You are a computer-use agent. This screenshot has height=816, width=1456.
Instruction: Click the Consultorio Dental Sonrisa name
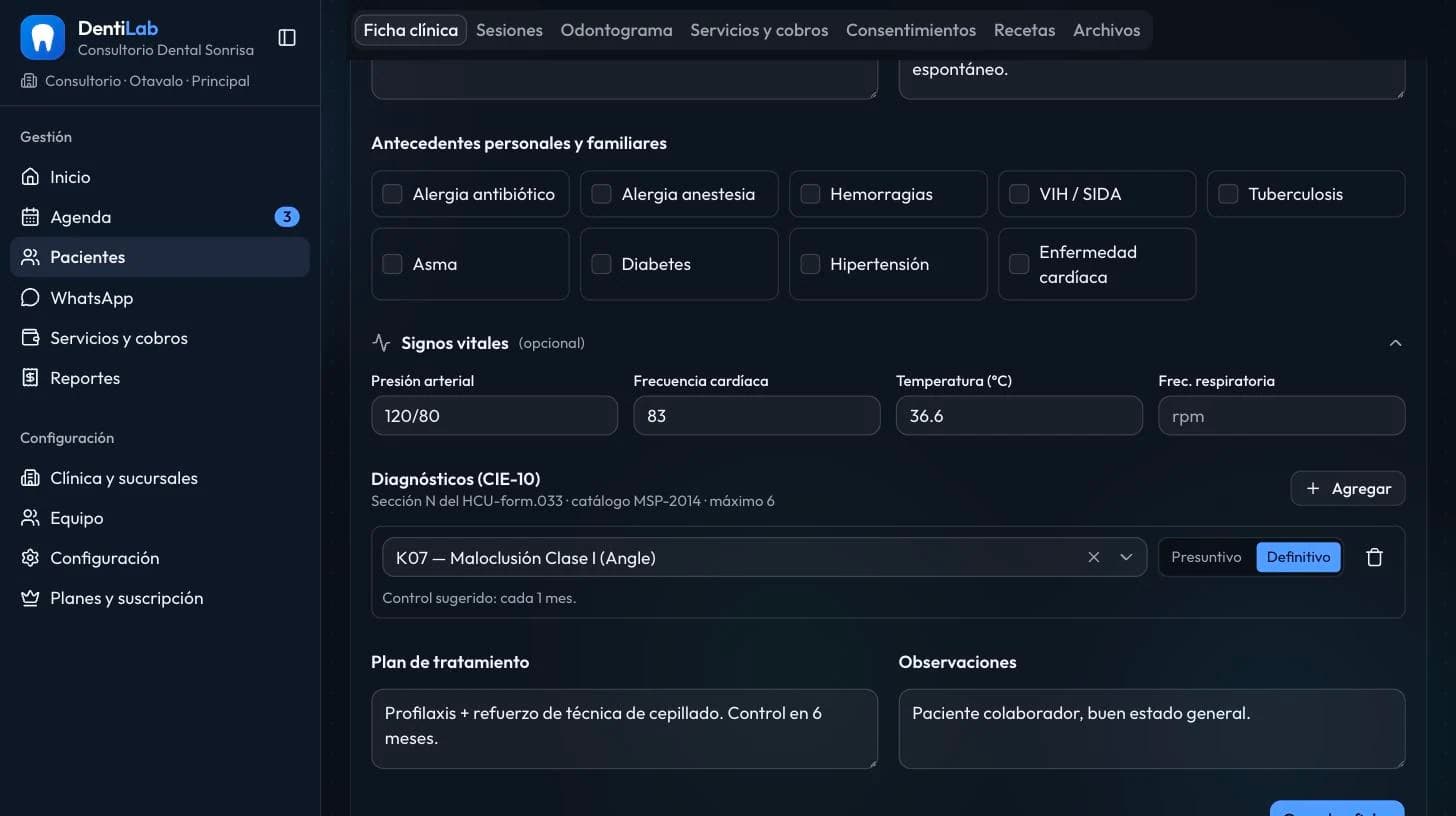(166, 50)
